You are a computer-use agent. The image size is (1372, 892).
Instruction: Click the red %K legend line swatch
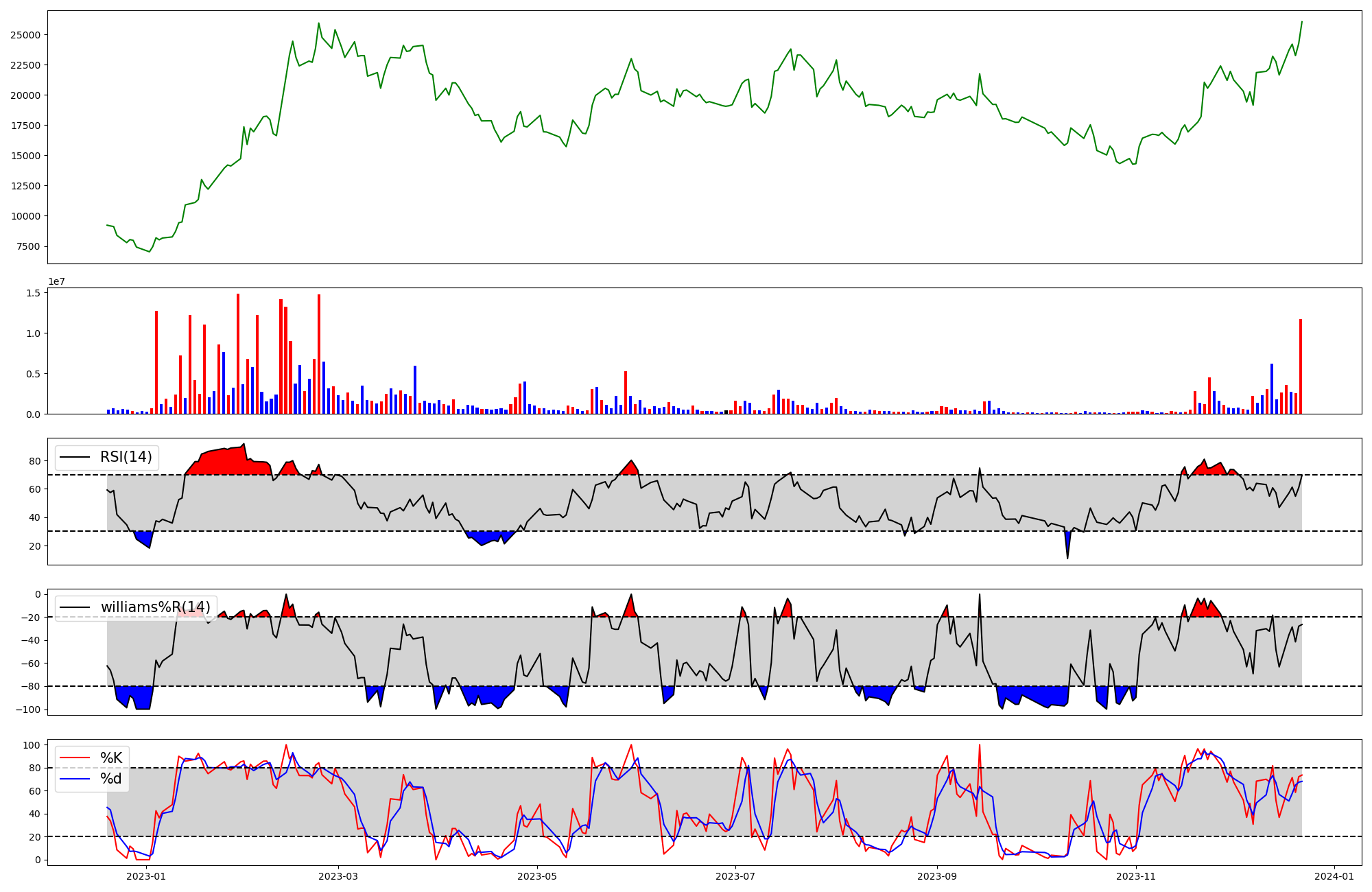[x=75, y=758]
